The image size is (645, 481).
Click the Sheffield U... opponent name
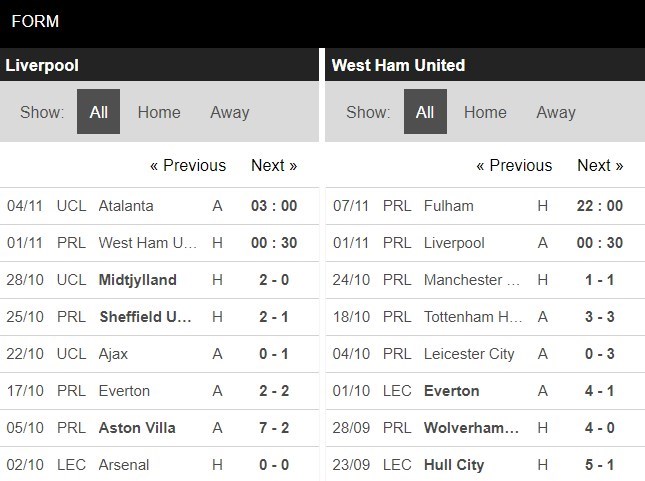click(x=145, y=317)
